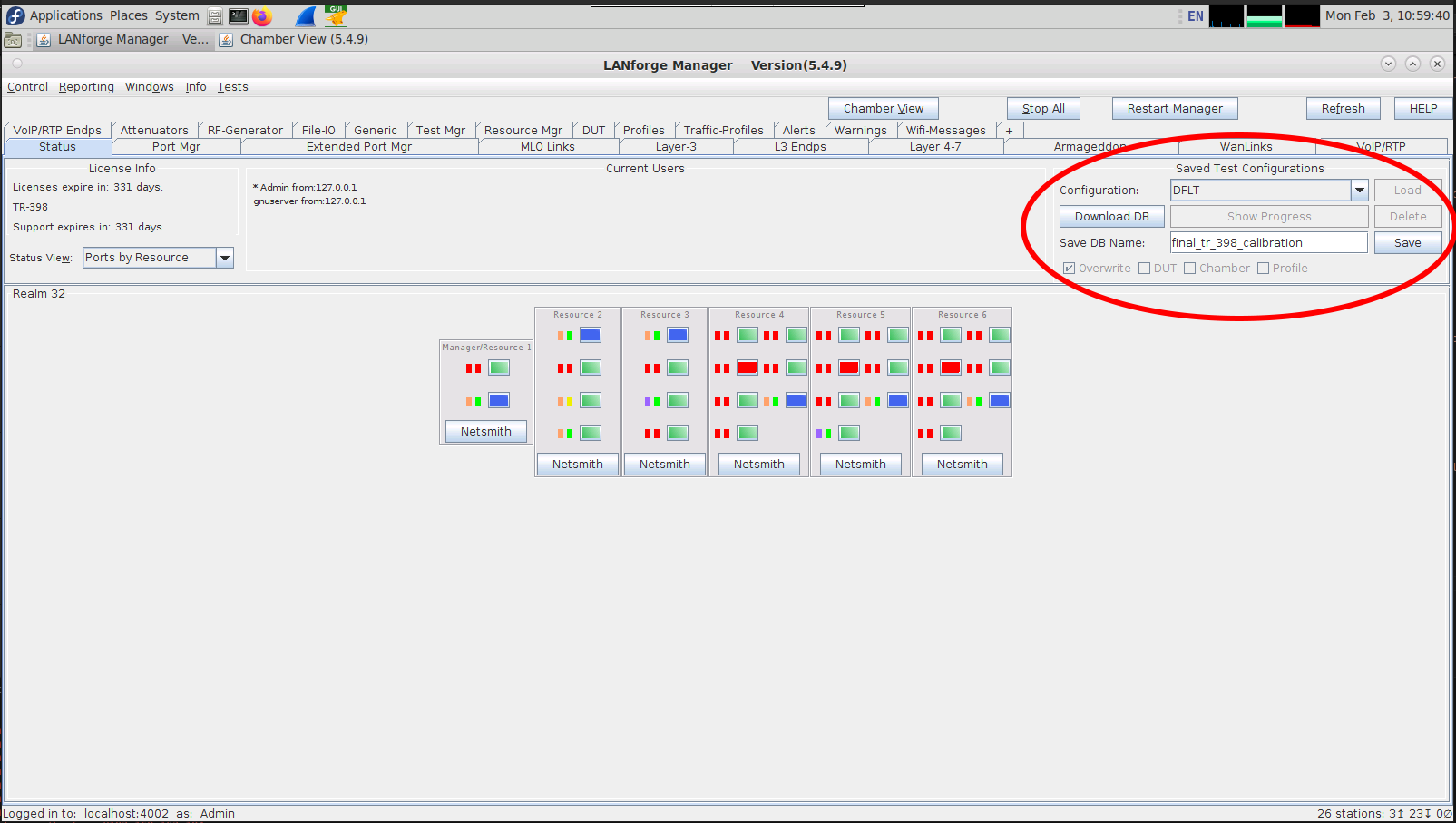
Task: Open the Reporting menu
Action: [86, 87]
